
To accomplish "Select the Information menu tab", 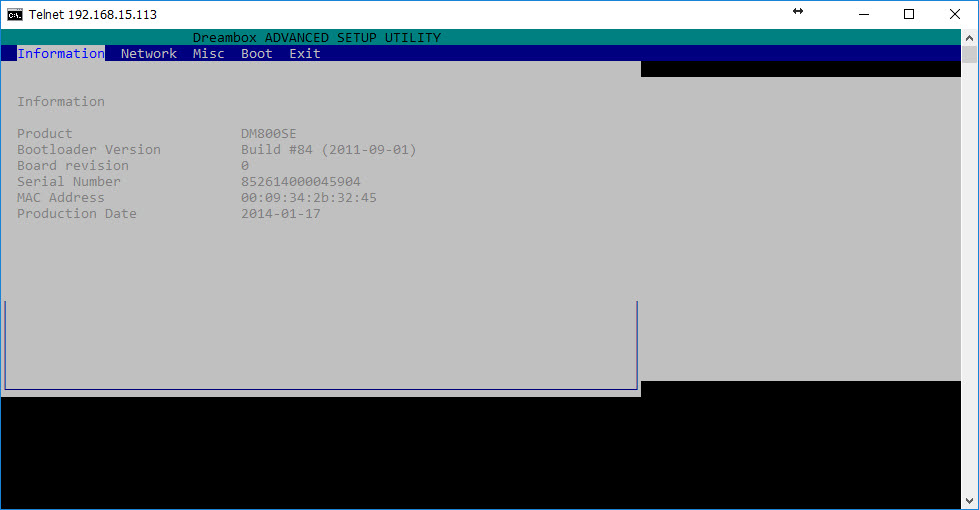I will (61, 54).
